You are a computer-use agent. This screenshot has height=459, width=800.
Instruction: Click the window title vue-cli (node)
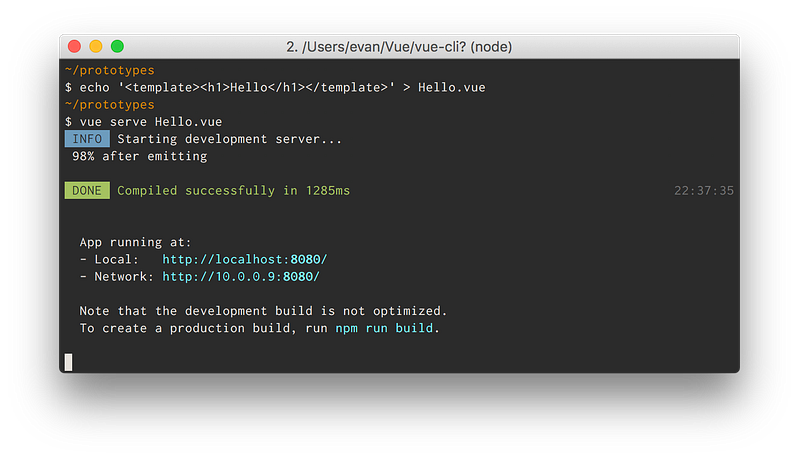pyautogui.click(x=399, y=47)
